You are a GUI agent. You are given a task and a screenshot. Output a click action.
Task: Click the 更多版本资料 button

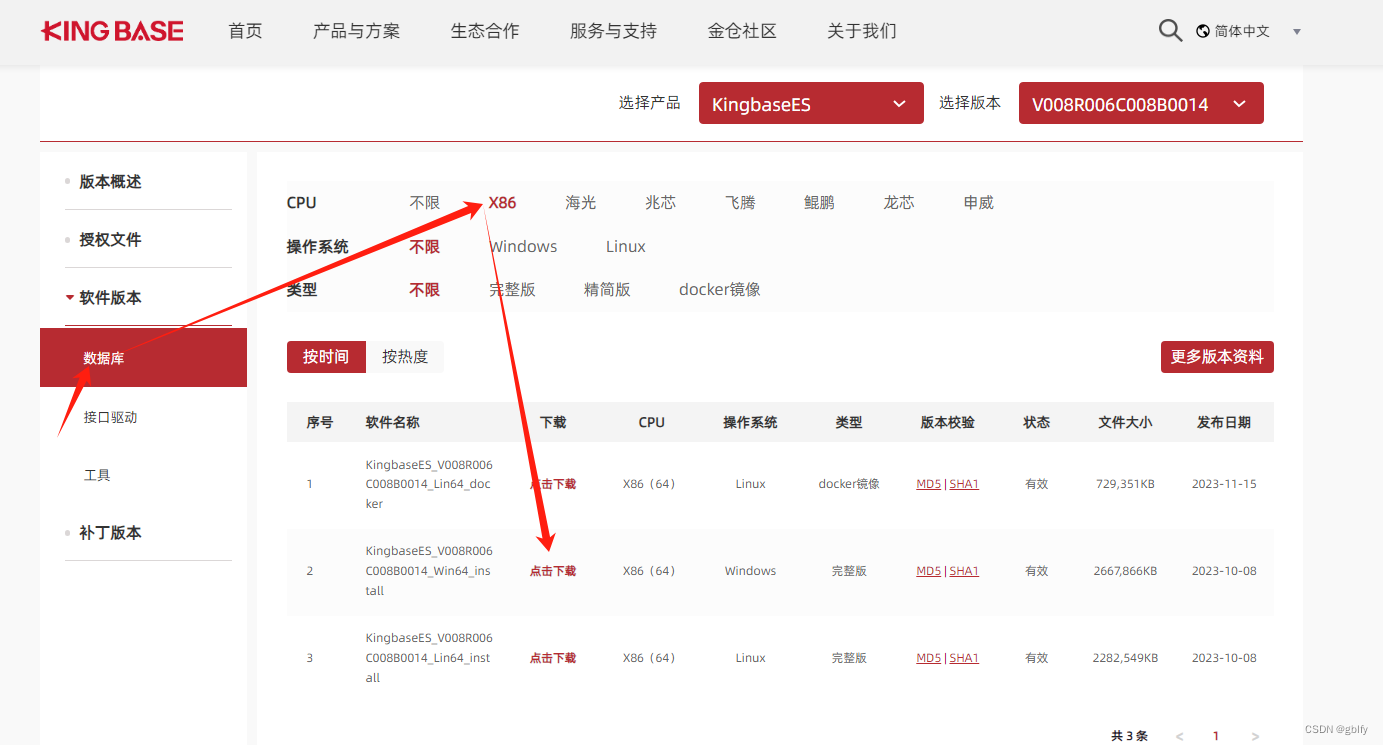[x=1217, y=356]
